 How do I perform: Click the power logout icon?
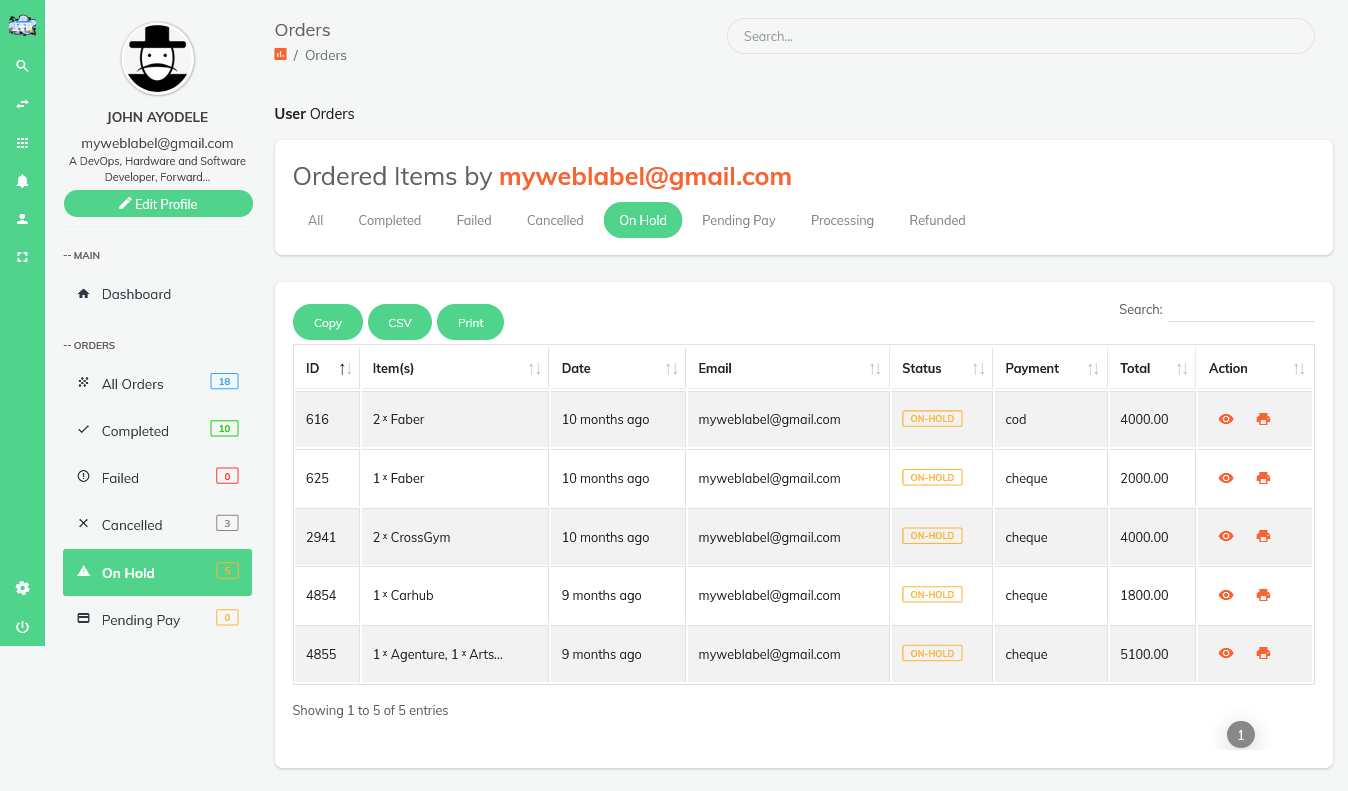(x=22, y=627)
